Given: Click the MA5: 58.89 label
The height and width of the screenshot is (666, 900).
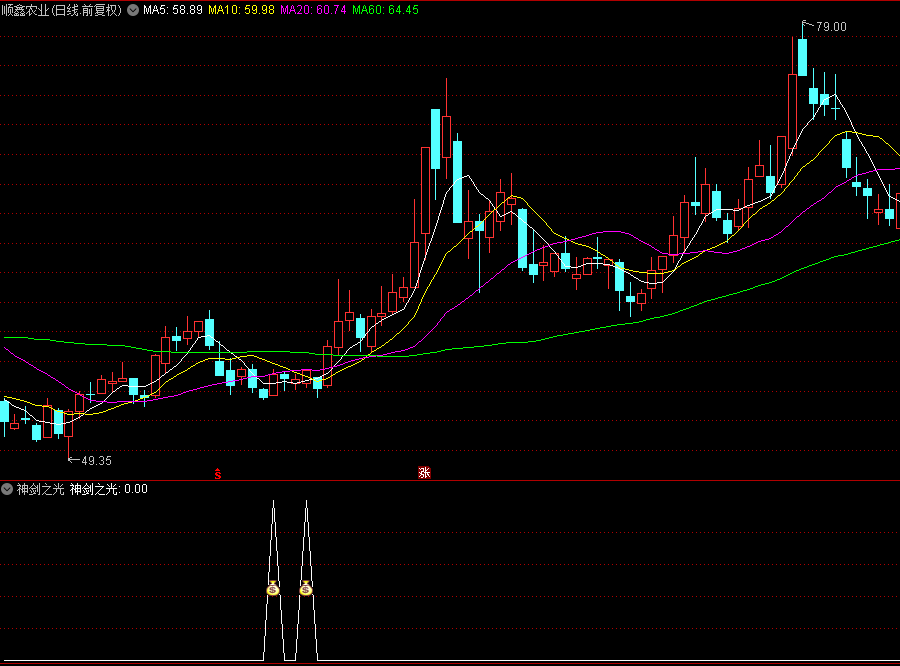Looking at the screenshot, I should tap(173, 10).
